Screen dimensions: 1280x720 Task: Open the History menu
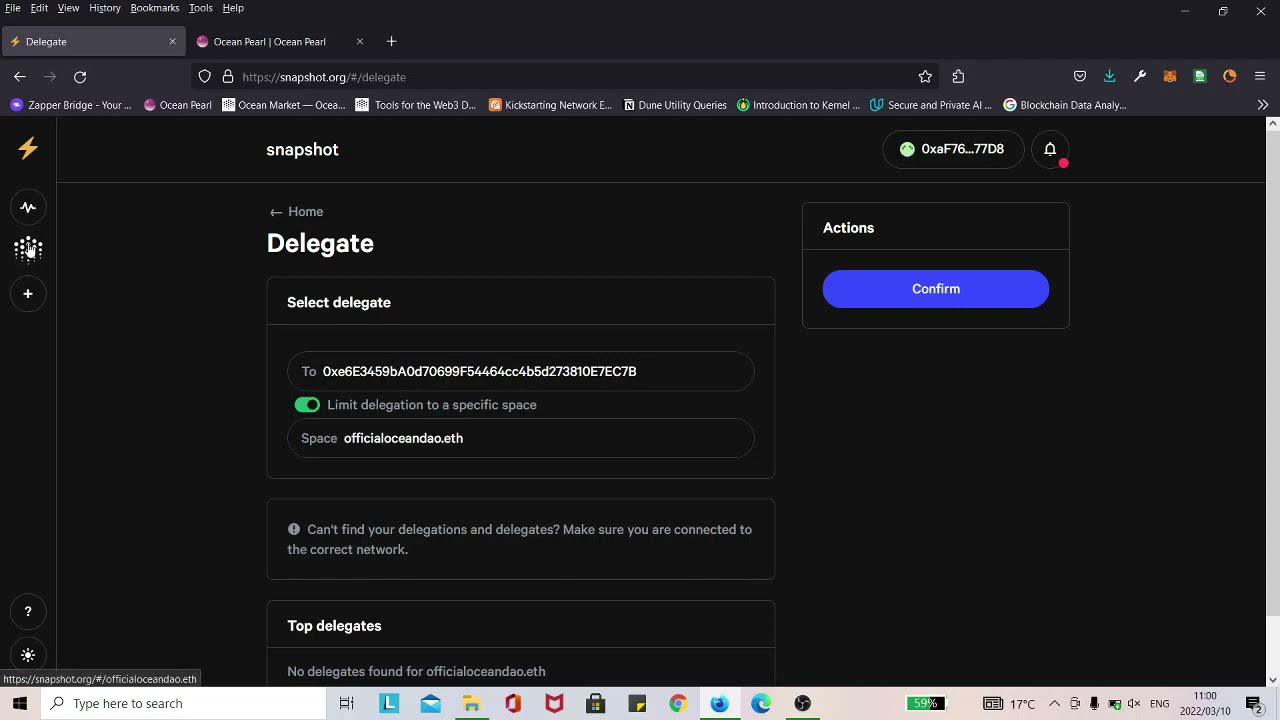pos(105,8)
